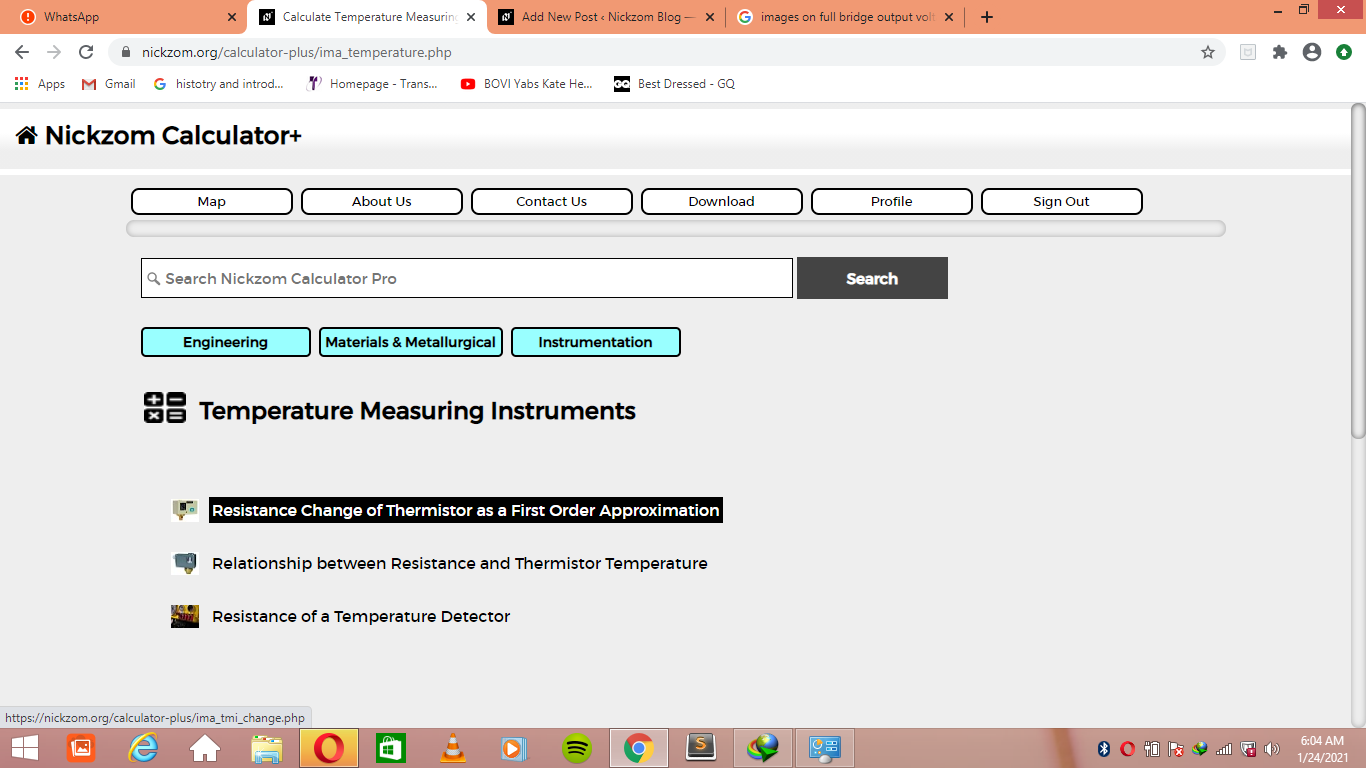Open the Chrome profile avatar icon
Screen dimensions: 1366x768
click(x=1312, y=52)
